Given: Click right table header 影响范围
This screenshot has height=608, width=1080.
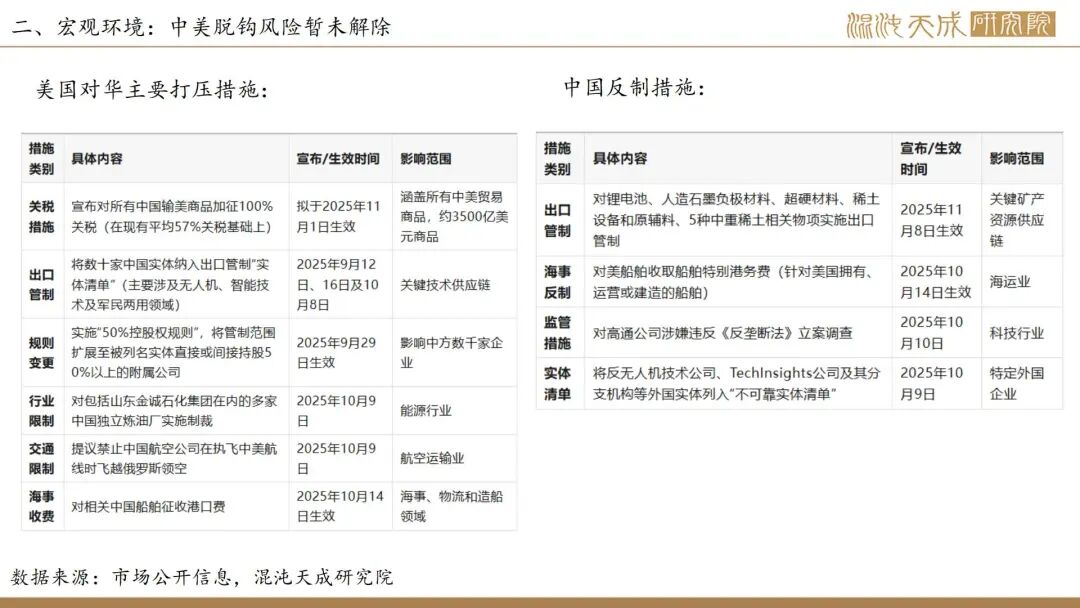Looking at the screenshot, I should [1022, 158].
